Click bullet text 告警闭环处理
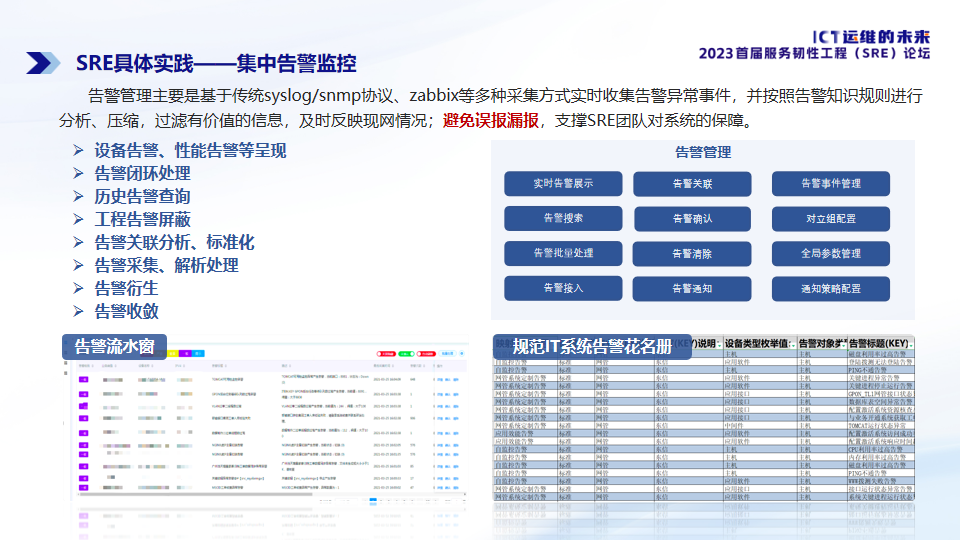The width and height of the screenshot is (960, 540). click(142, 173)
